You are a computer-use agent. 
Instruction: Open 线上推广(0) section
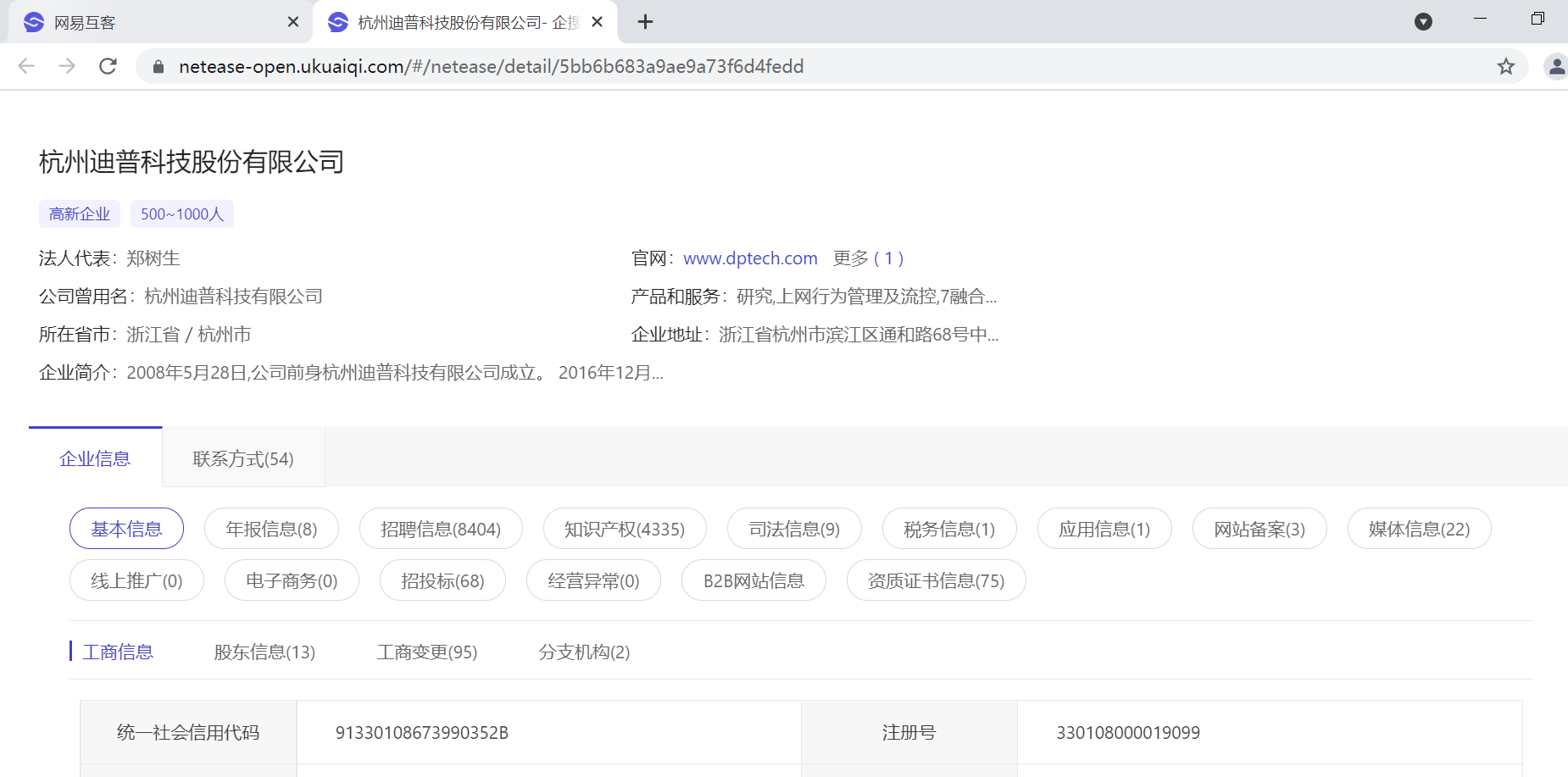tap(136, 580)
